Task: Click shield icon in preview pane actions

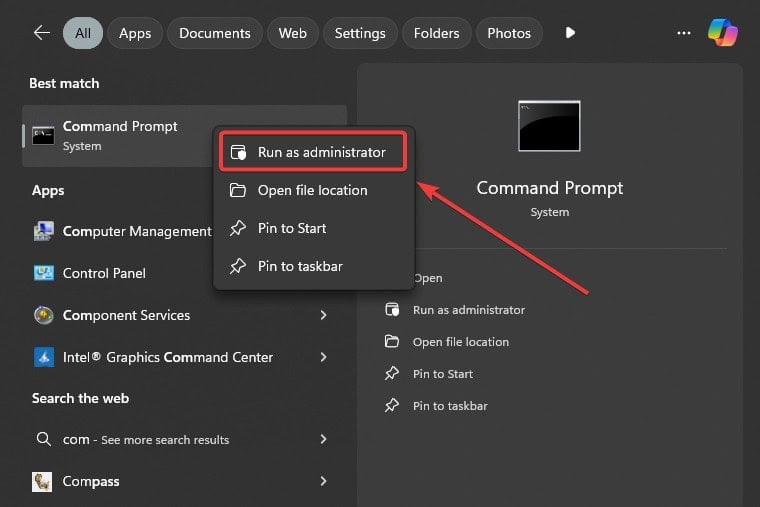Action: 392,309
